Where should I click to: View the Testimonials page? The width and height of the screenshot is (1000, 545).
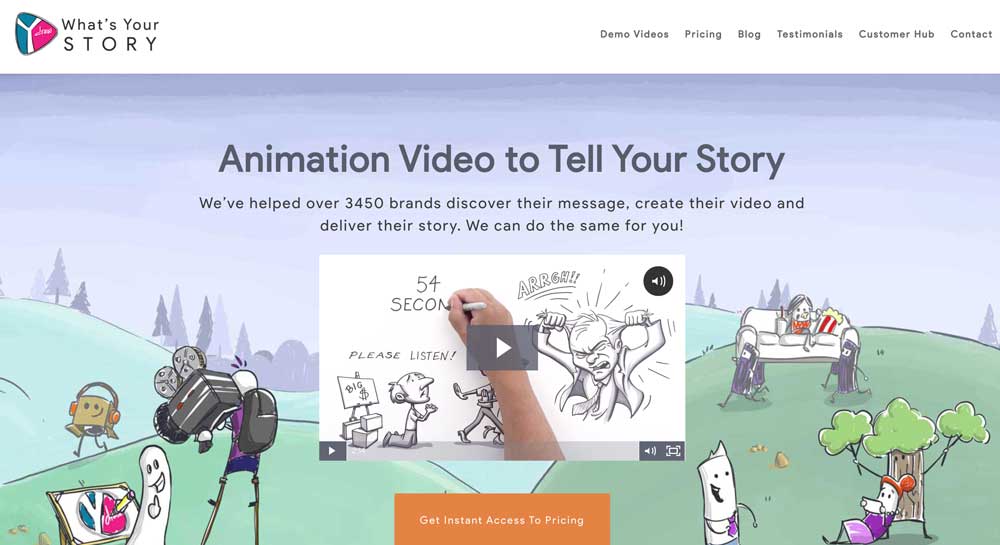tap(809, 34)
